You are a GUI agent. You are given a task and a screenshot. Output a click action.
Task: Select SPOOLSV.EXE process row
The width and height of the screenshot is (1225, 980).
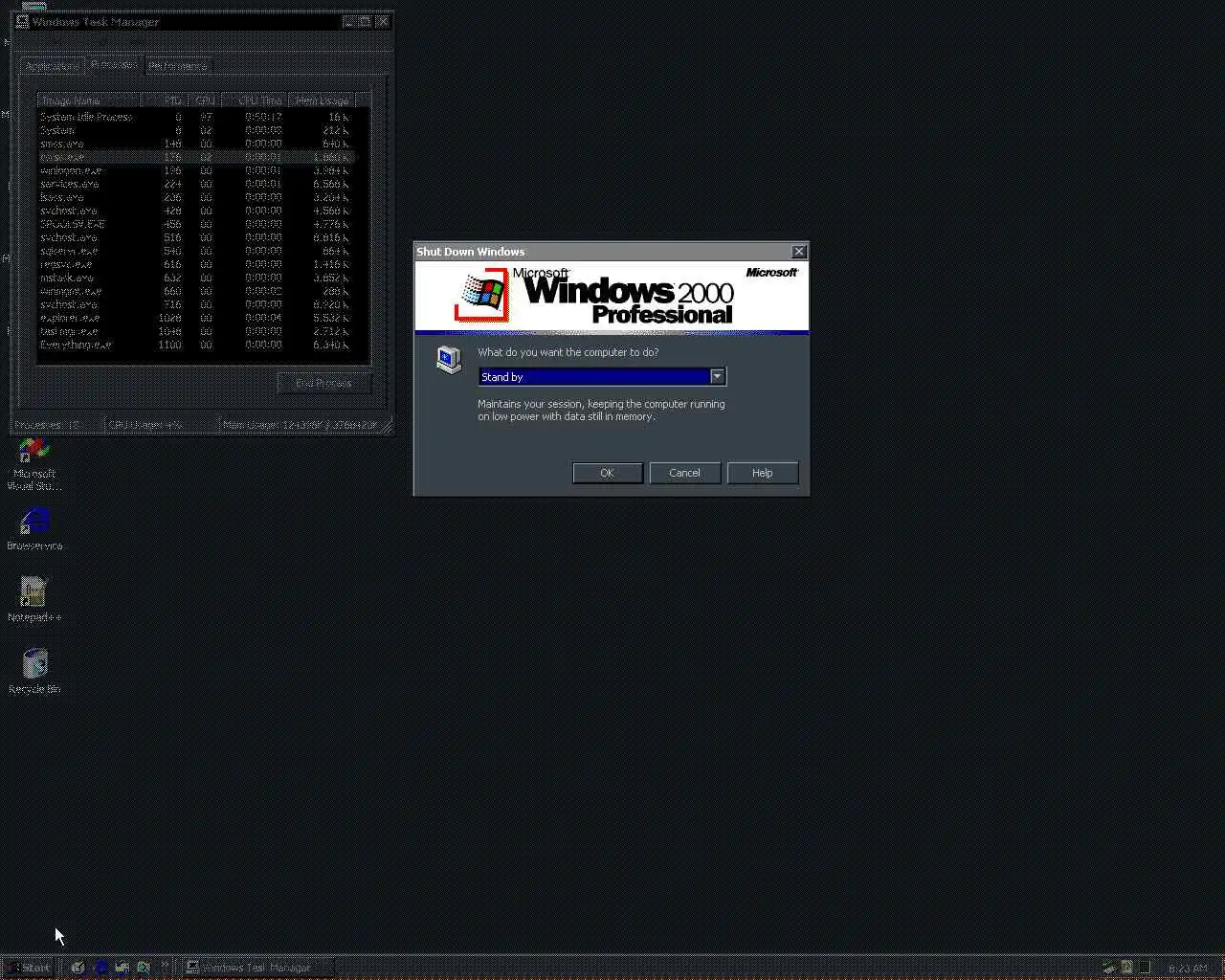196,224
